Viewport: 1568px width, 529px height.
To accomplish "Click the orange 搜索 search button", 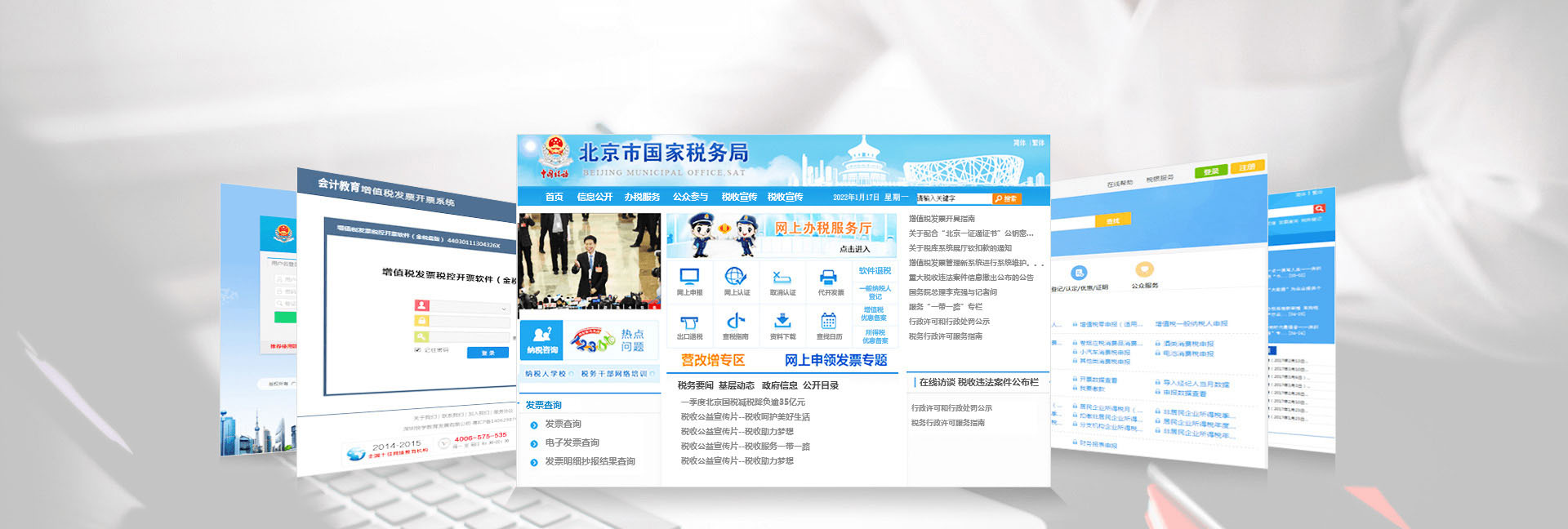I will coord(1006,198).
